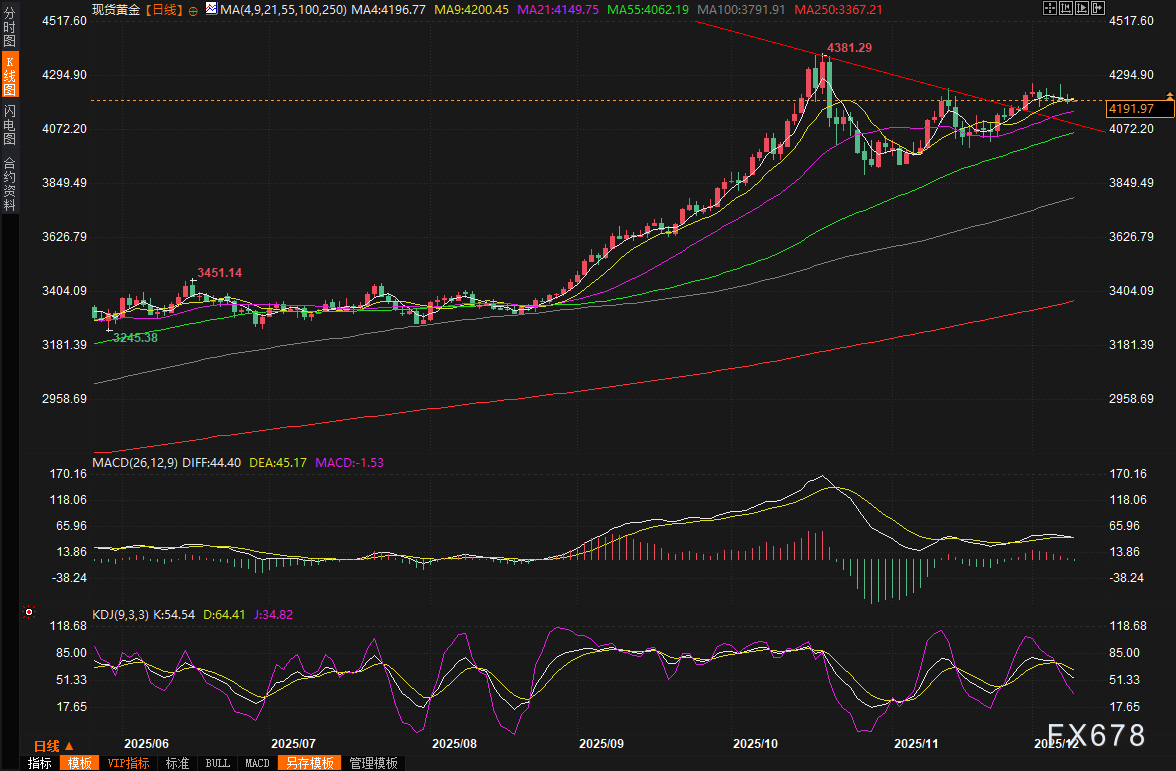The width and height of the screenshot is (1176, 771).
Task: Click the MACD(26,12,9) indicator label
Action: 135,463
